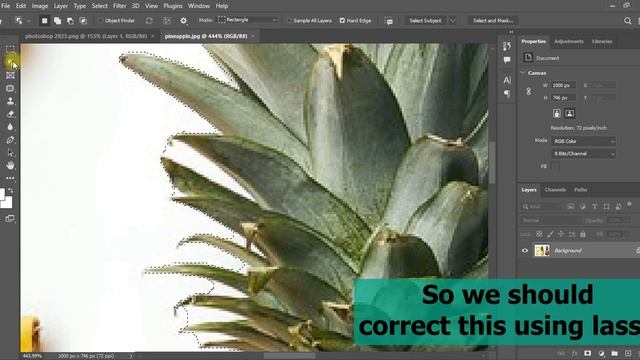Select the Path Selection arrow tool
This screenshot has height=360, width=640.
[10, 153]
